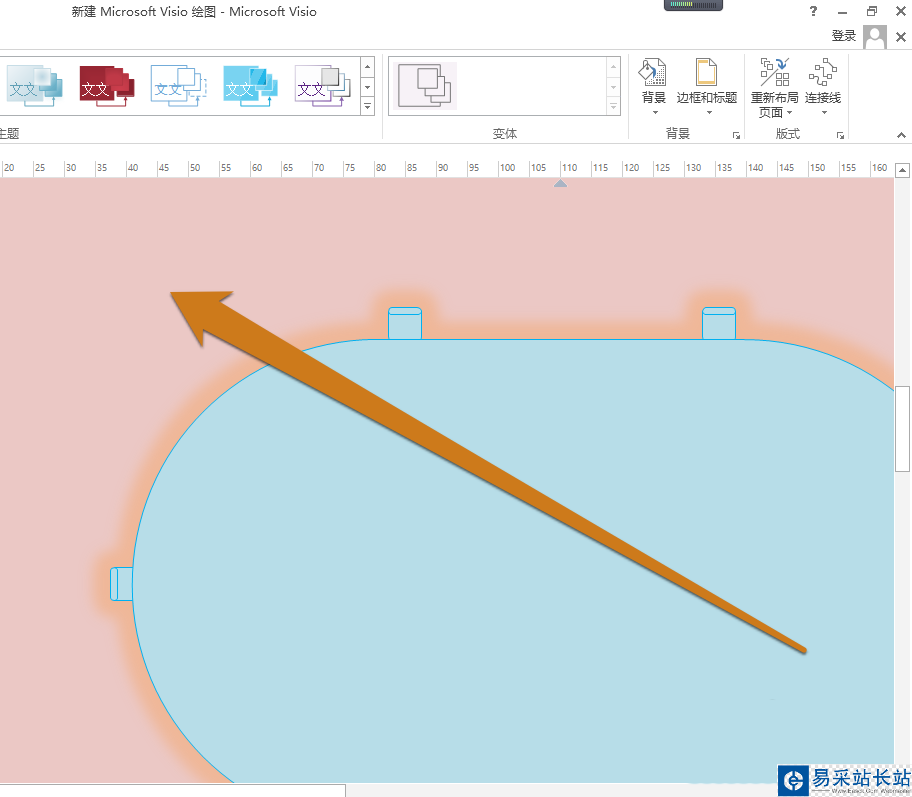Apply the purple and gray theme thumbnail

point(323,86)
